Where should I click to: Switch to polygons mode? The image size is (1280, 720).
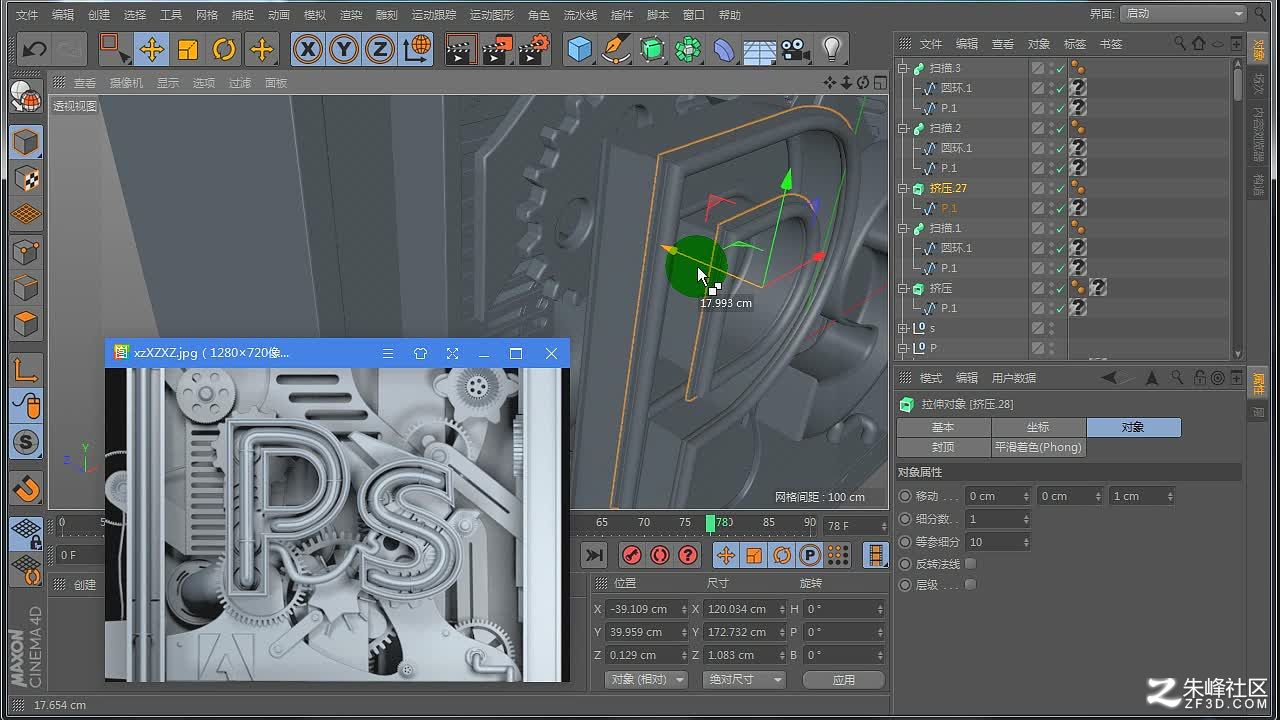pos(26,324)
